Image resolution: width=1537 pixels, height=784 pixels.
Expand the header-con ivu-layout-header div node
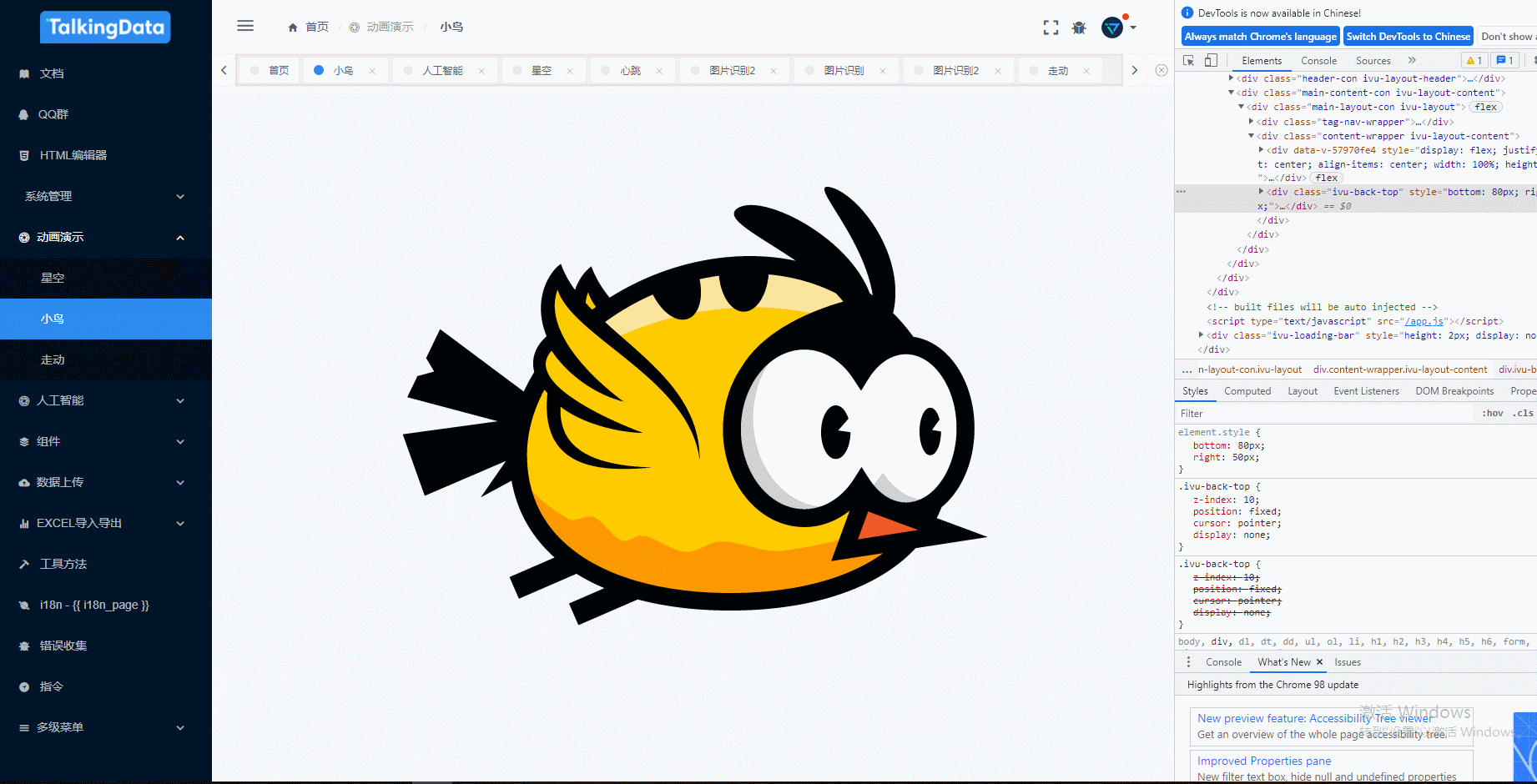click(x=1231, y=78)
